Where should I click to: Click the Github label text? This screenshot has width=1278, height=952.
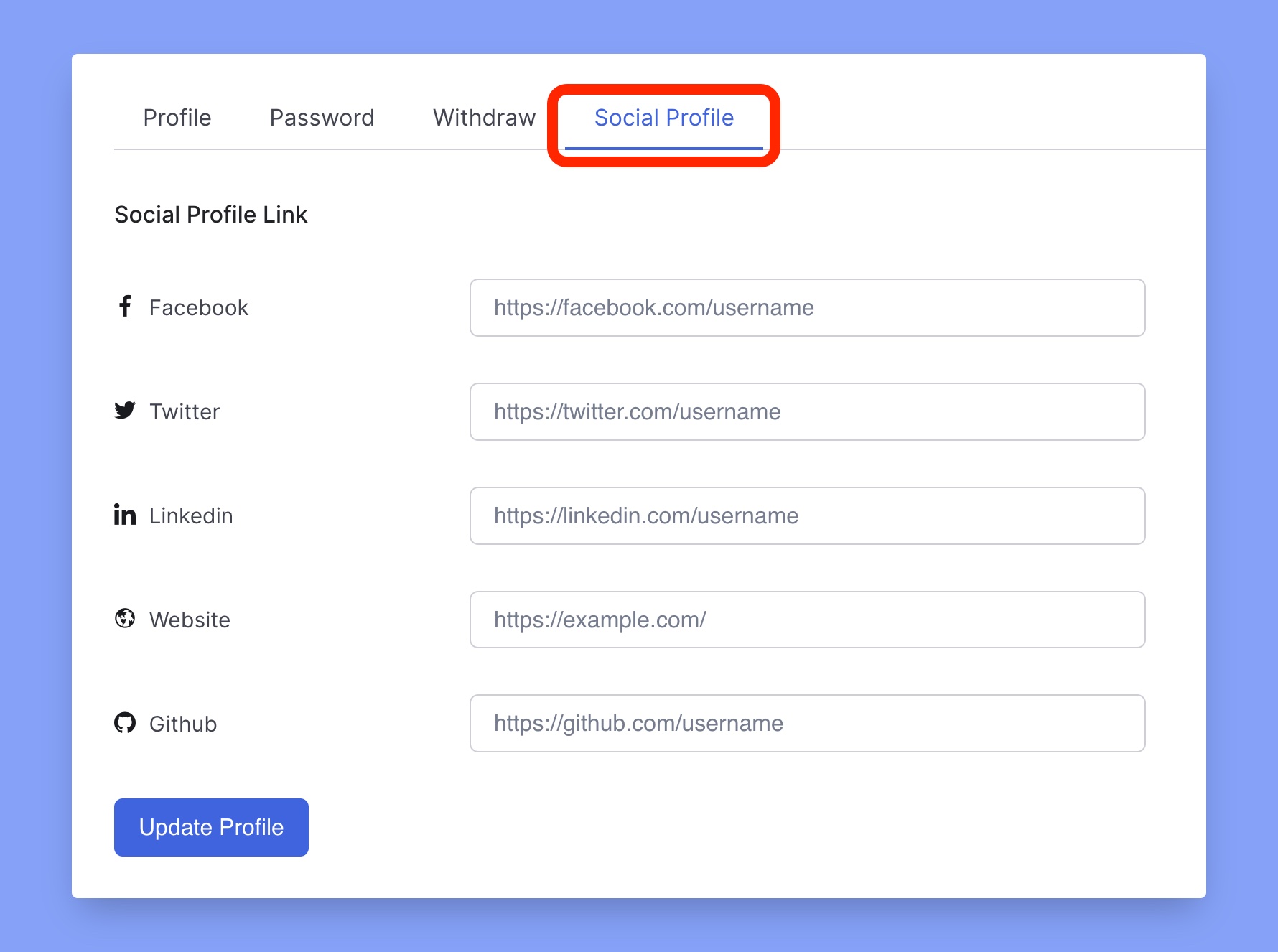(183, 724)
